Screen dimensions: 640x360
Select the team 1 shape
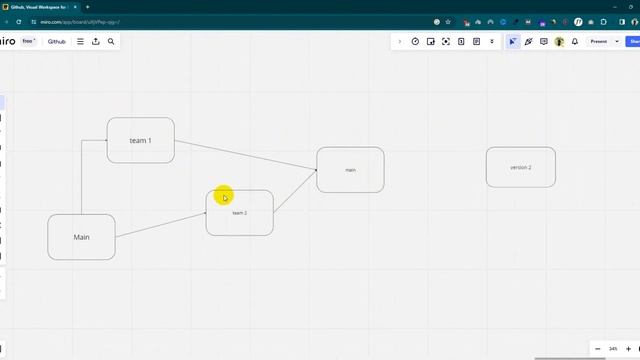(141, 140)
